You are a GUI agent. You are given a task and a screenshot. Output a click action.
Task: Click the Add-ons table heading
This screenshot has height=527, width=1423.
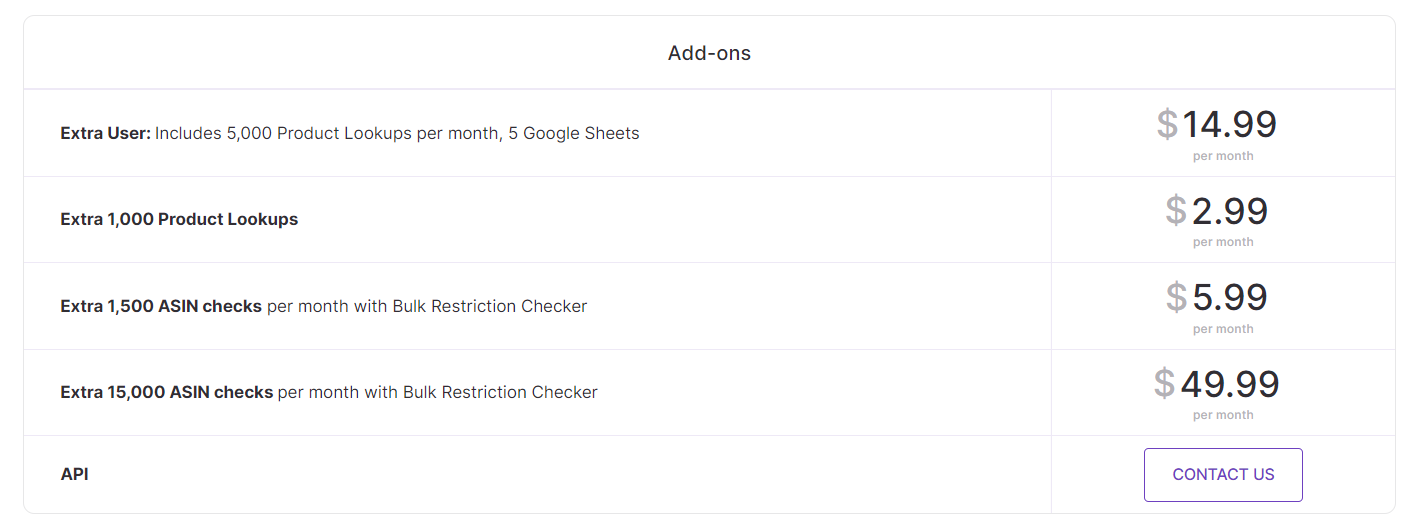click(x=709, y=53)
